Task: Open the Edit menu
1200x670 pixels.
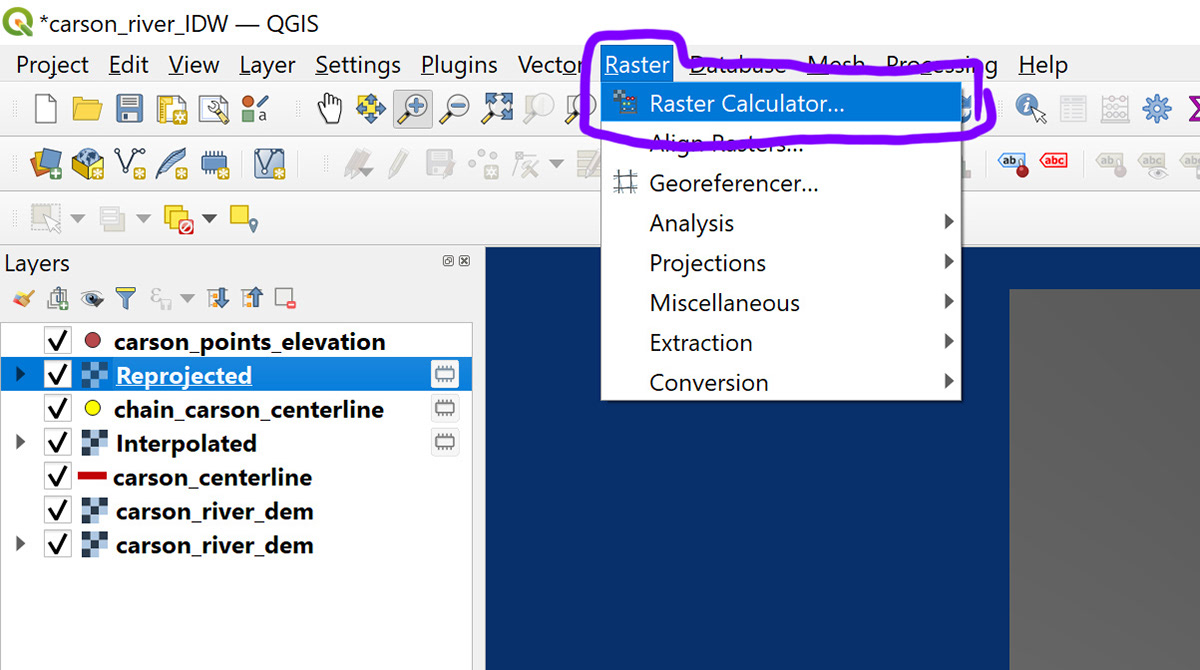Action: click(129, 65)
